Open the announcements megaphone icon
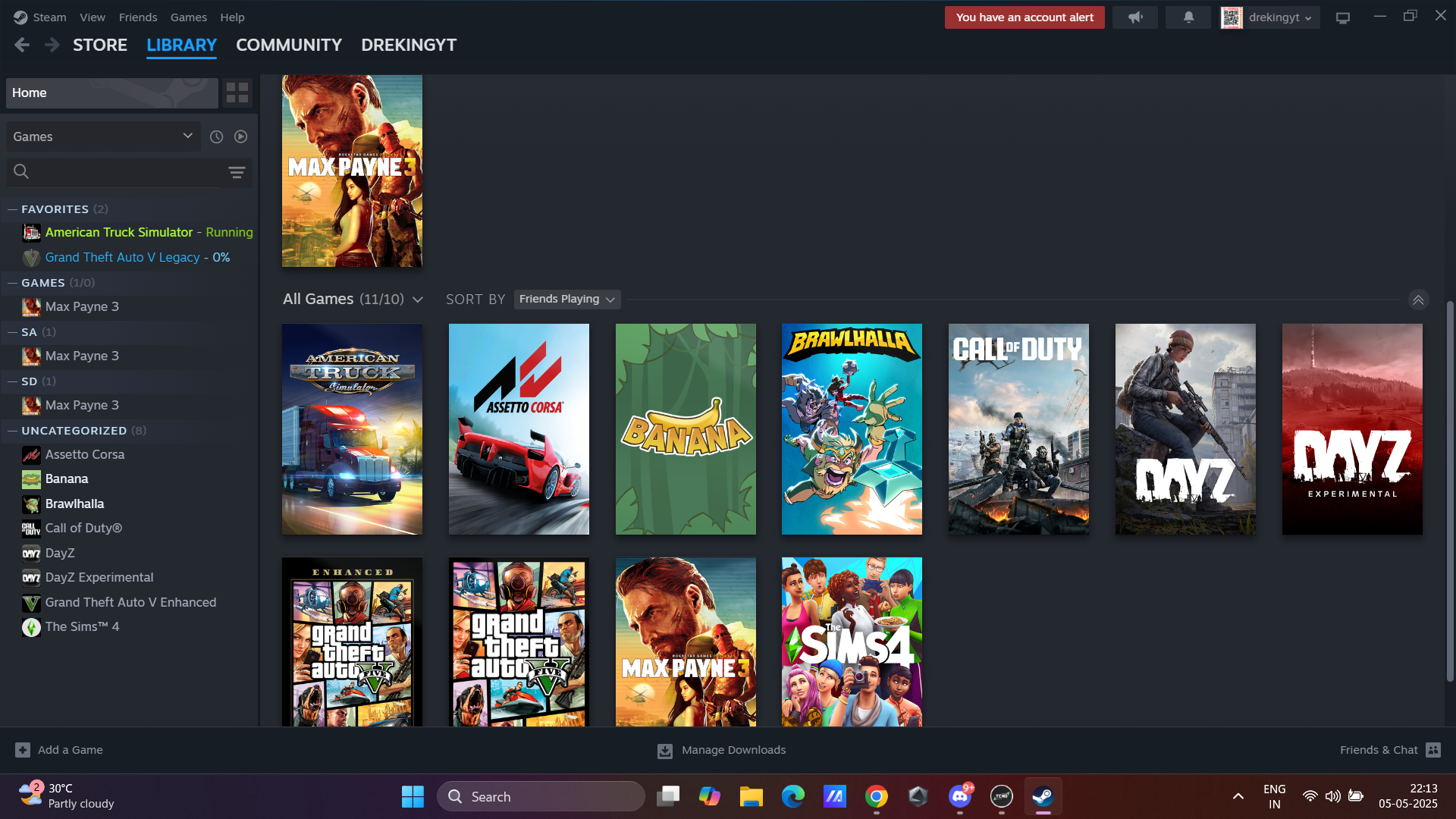The height and width of the screenshot is (819, 1456). [x=1135, y=17]
